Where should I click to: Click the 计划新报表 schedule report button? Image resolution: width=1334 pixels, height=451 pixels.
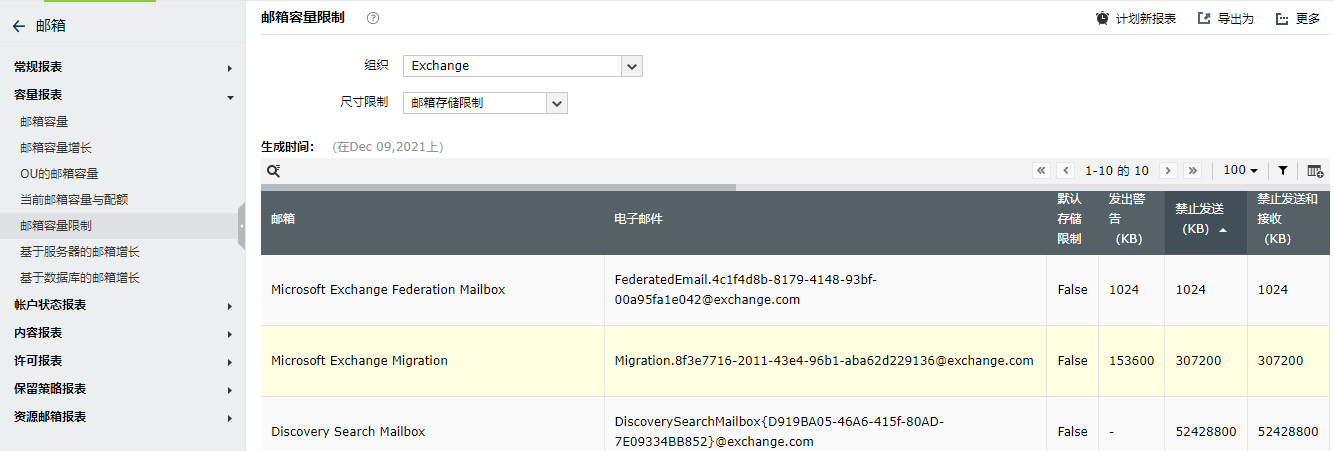pyautogui.click(x=1136, y=19)
